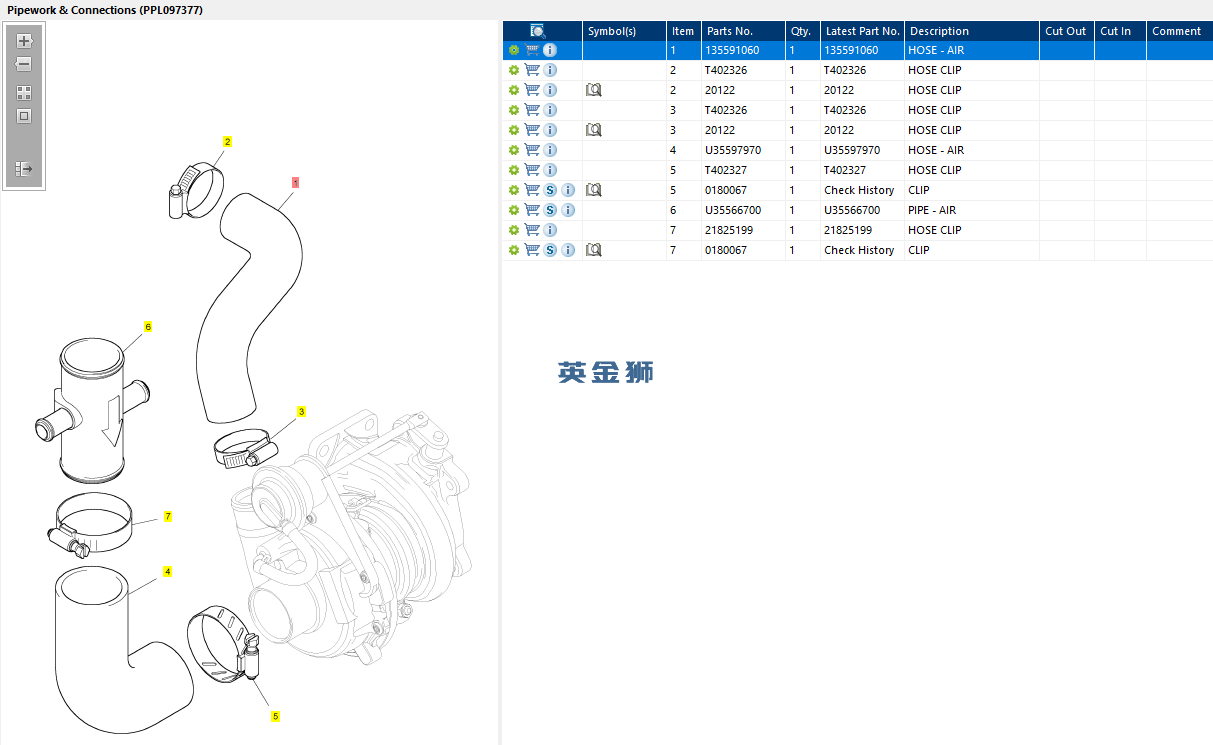
Task: Sort by the Description column header
Action: (x=973, y=31)
